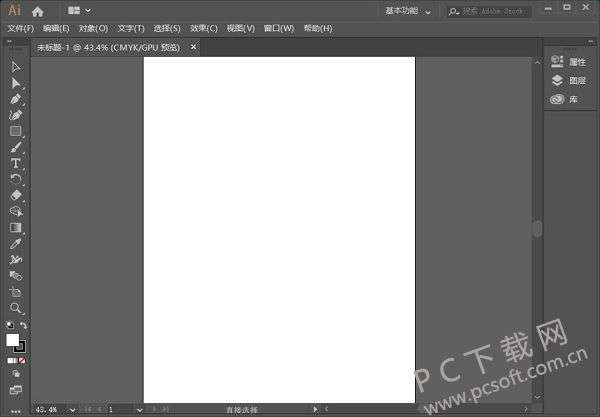Select the Rectangle tool
This screenshot has width=600, height=417.
15,131
